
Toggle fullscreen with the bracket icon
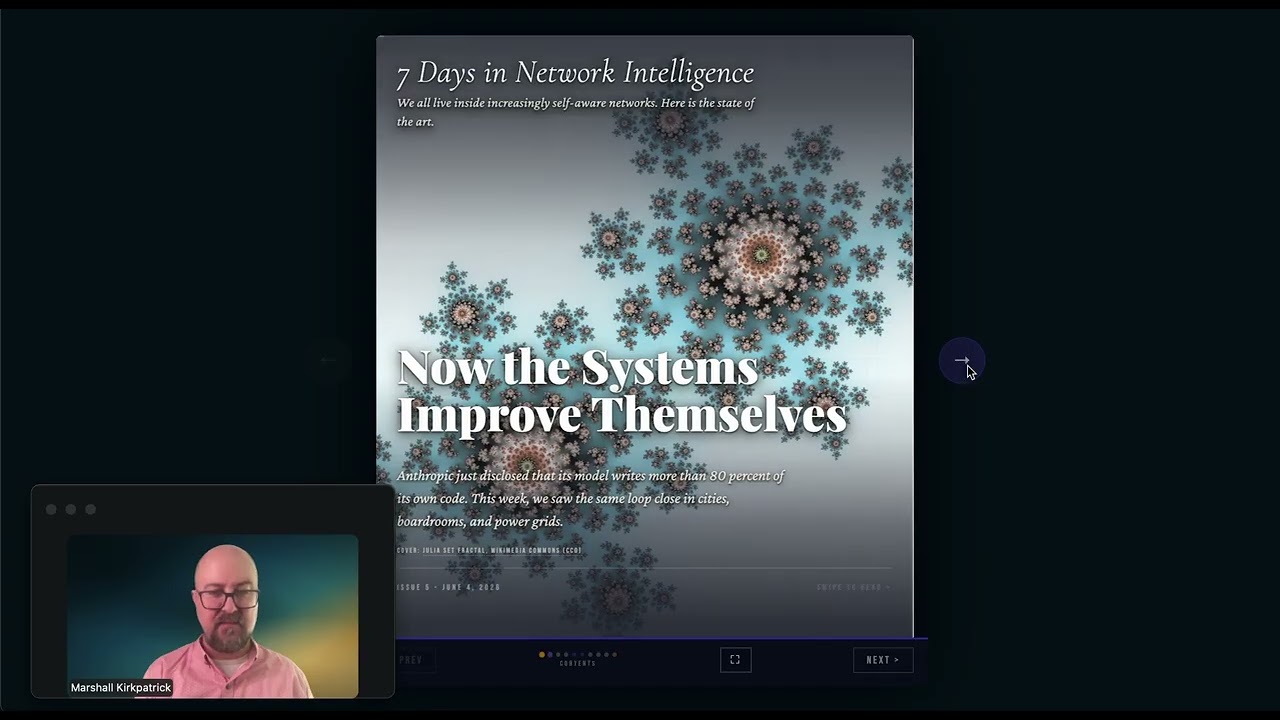[735, 660]
